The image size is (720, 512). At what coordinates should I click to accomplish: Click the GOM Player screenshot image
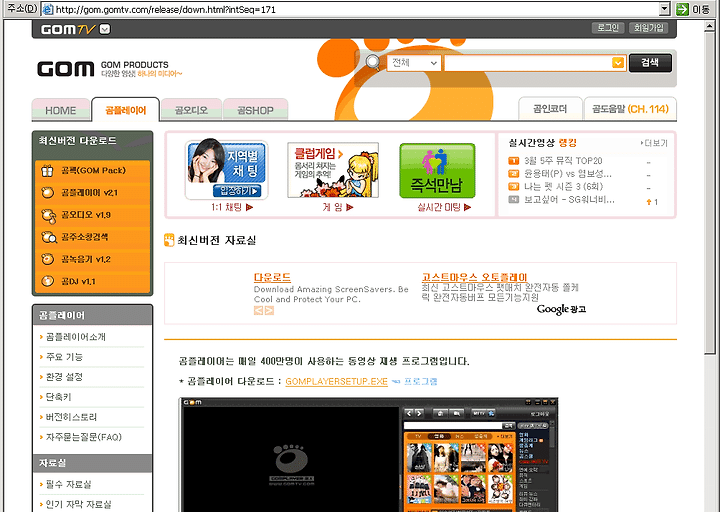(368, 455)
